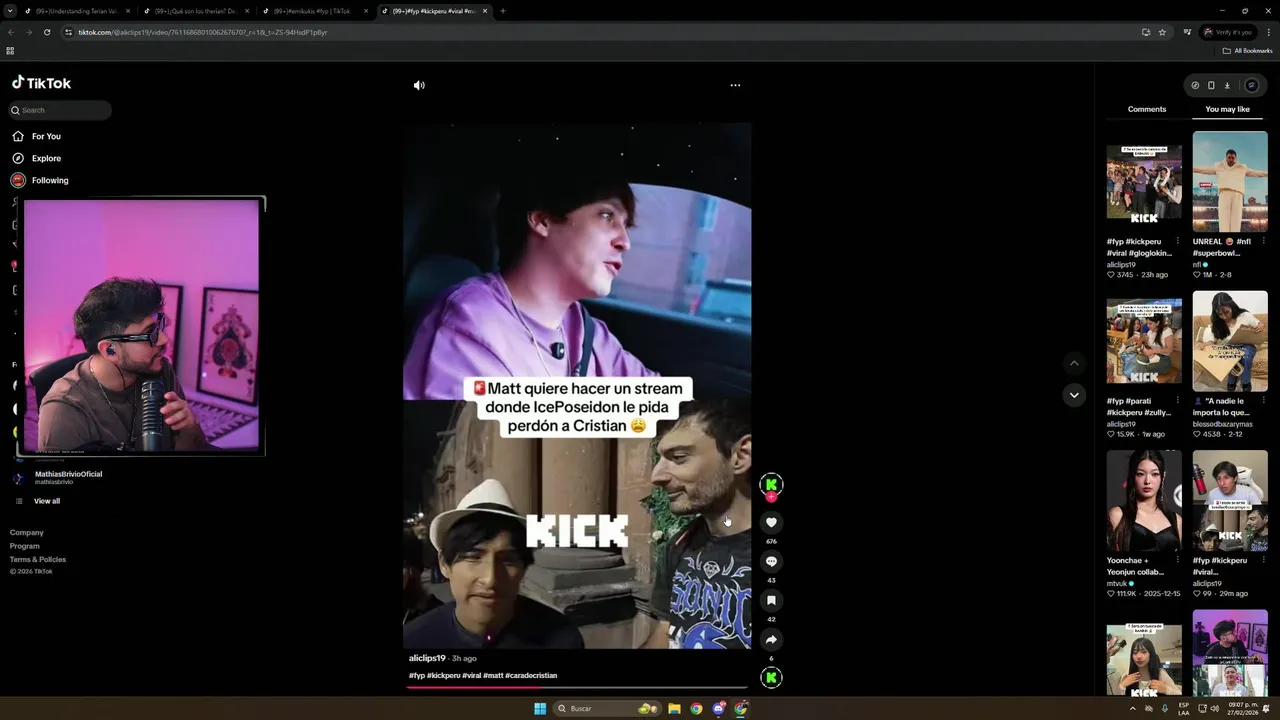The image size is (1280, 720).
Task: Open the tab search dropdown arrow
Action: [10, 11]
